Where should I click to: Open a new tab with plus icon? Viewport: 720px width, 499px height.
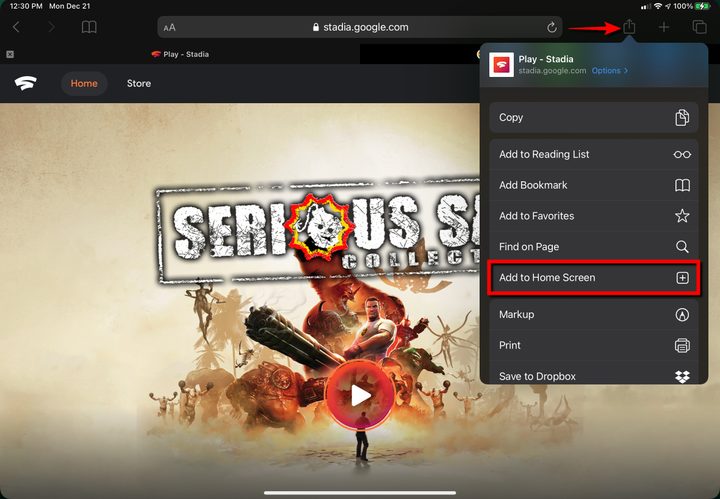click(x=664, y=28)
